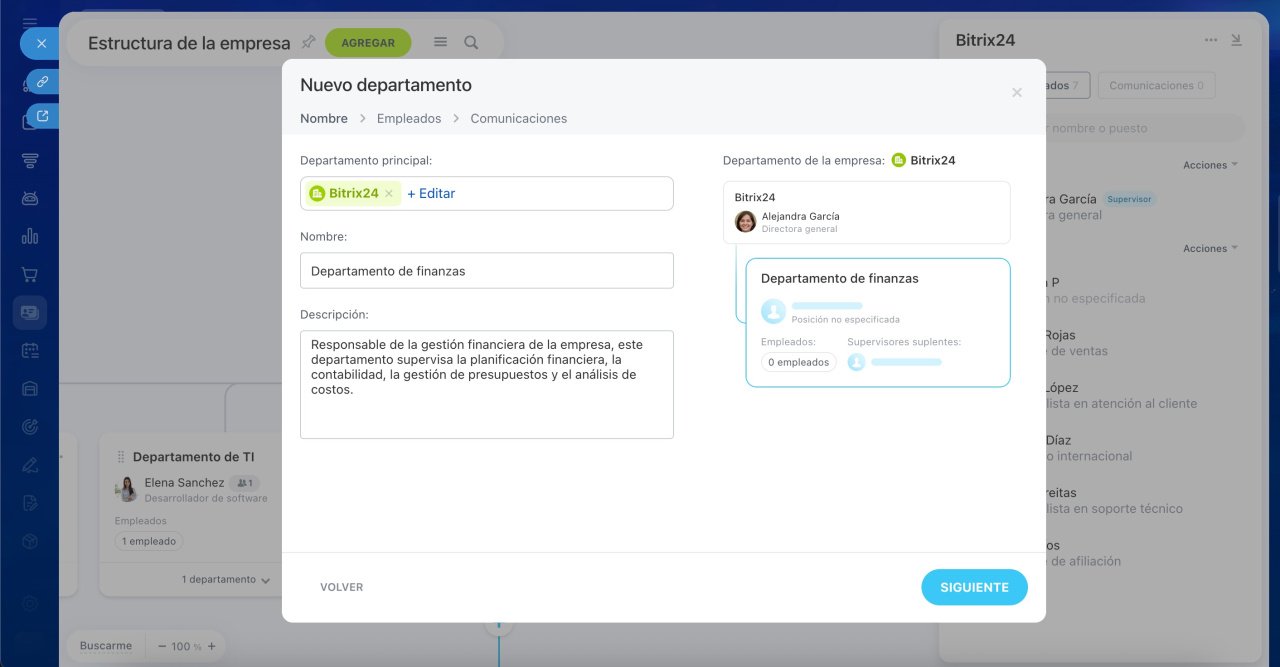Go to the Empleados step in wizard
Viewport: 1280px width, 667px height.
(x=408, y=118)
